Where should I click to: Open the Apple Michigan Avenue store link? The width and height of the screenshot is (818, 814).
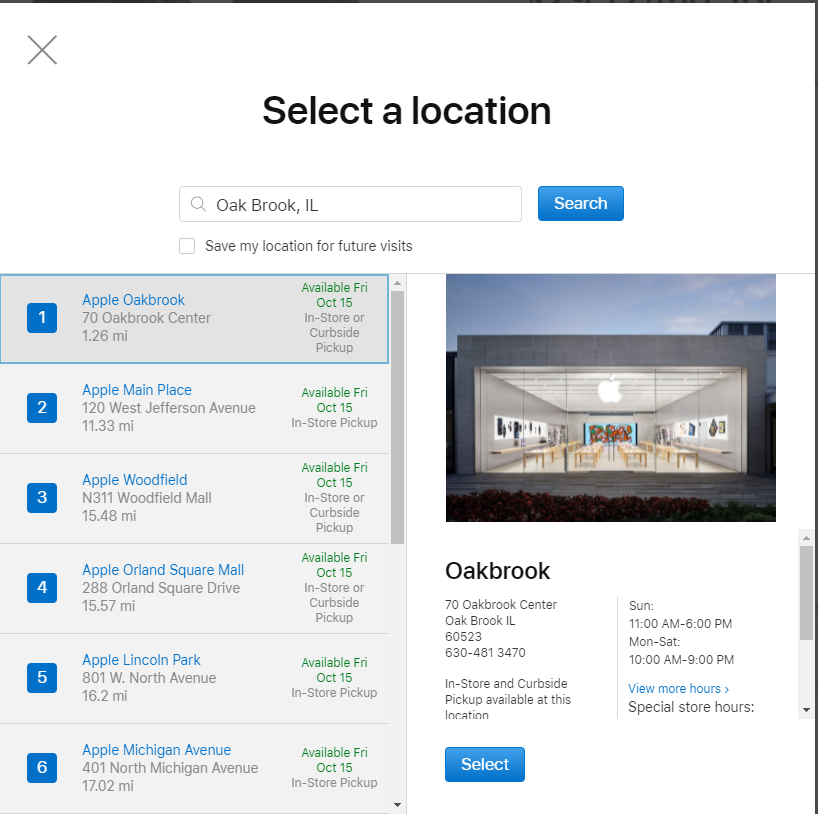pyautogui.click(x=157, y=750)
